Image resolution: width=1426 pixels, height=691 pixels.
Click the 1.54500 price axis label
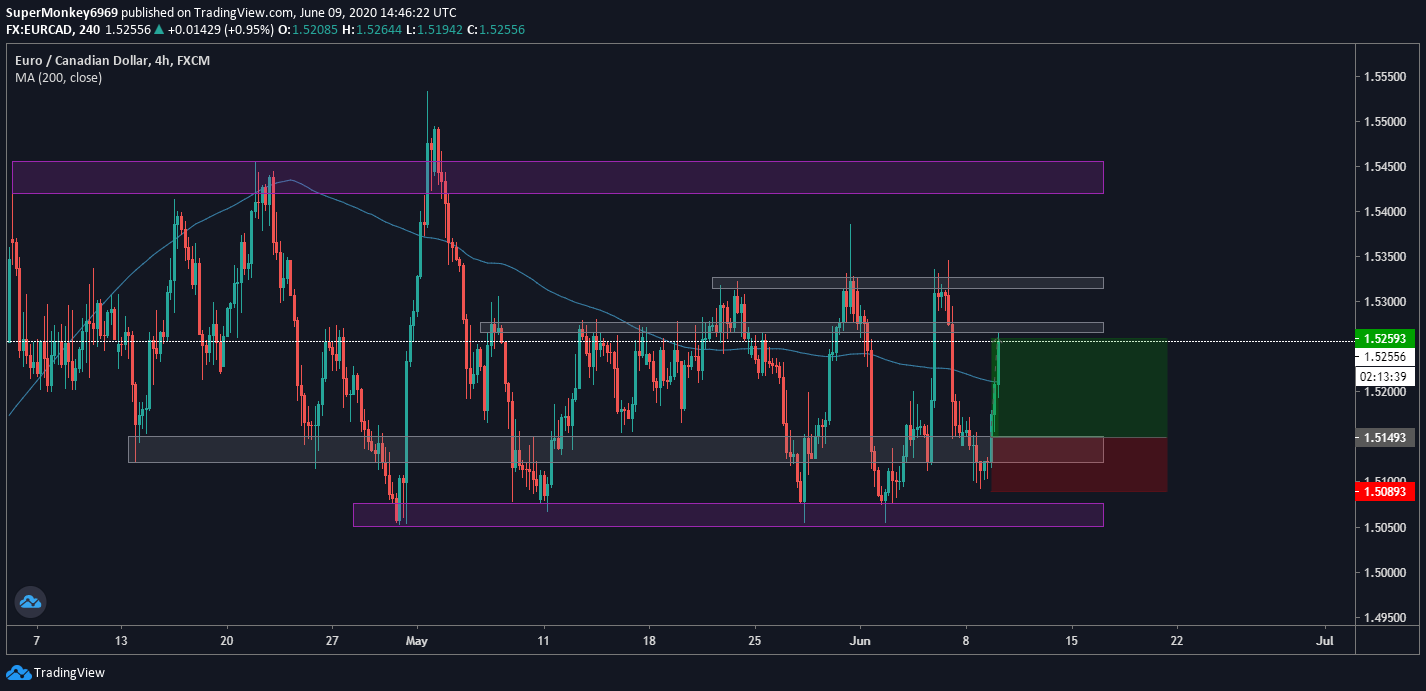[1383, 167]
